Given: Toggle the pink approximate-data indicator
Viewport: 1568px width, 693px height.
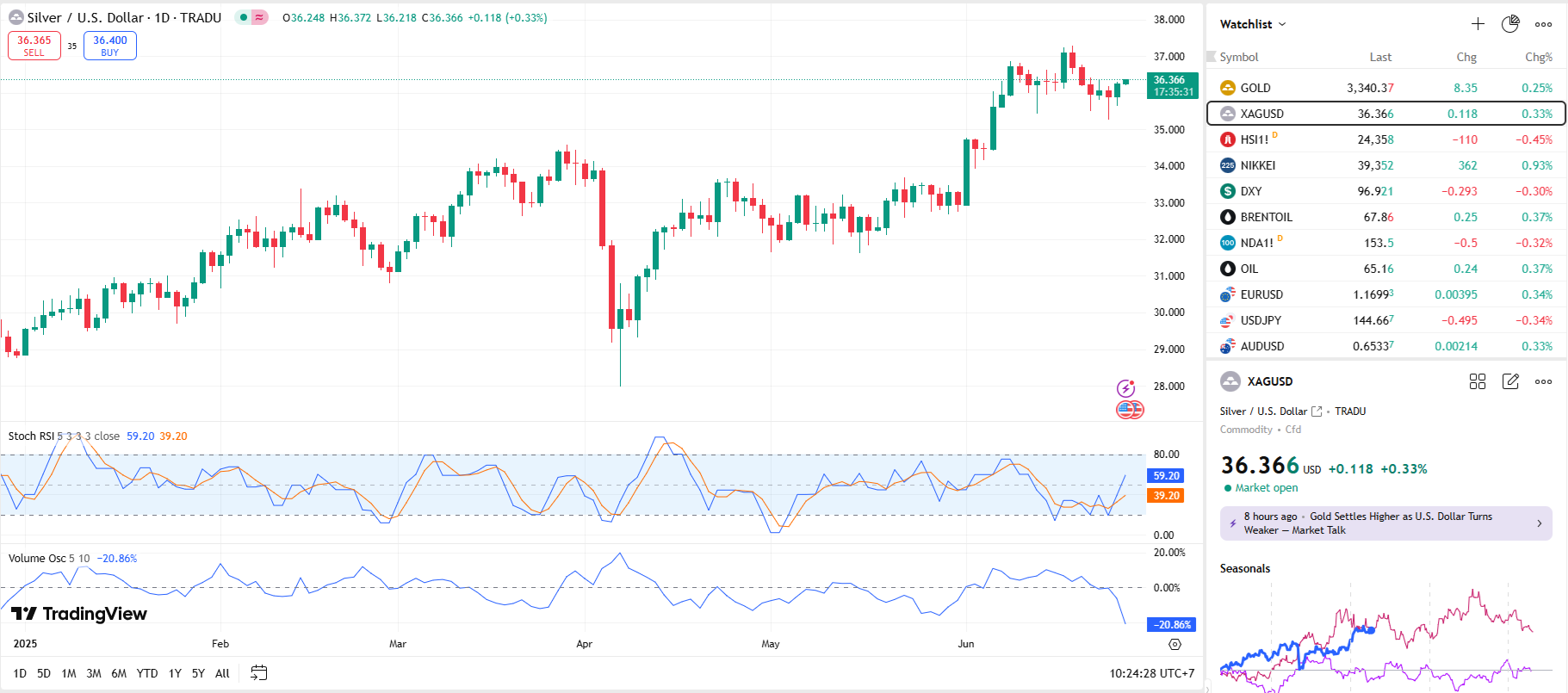Looking at the screenshot, I should [259, 17].
